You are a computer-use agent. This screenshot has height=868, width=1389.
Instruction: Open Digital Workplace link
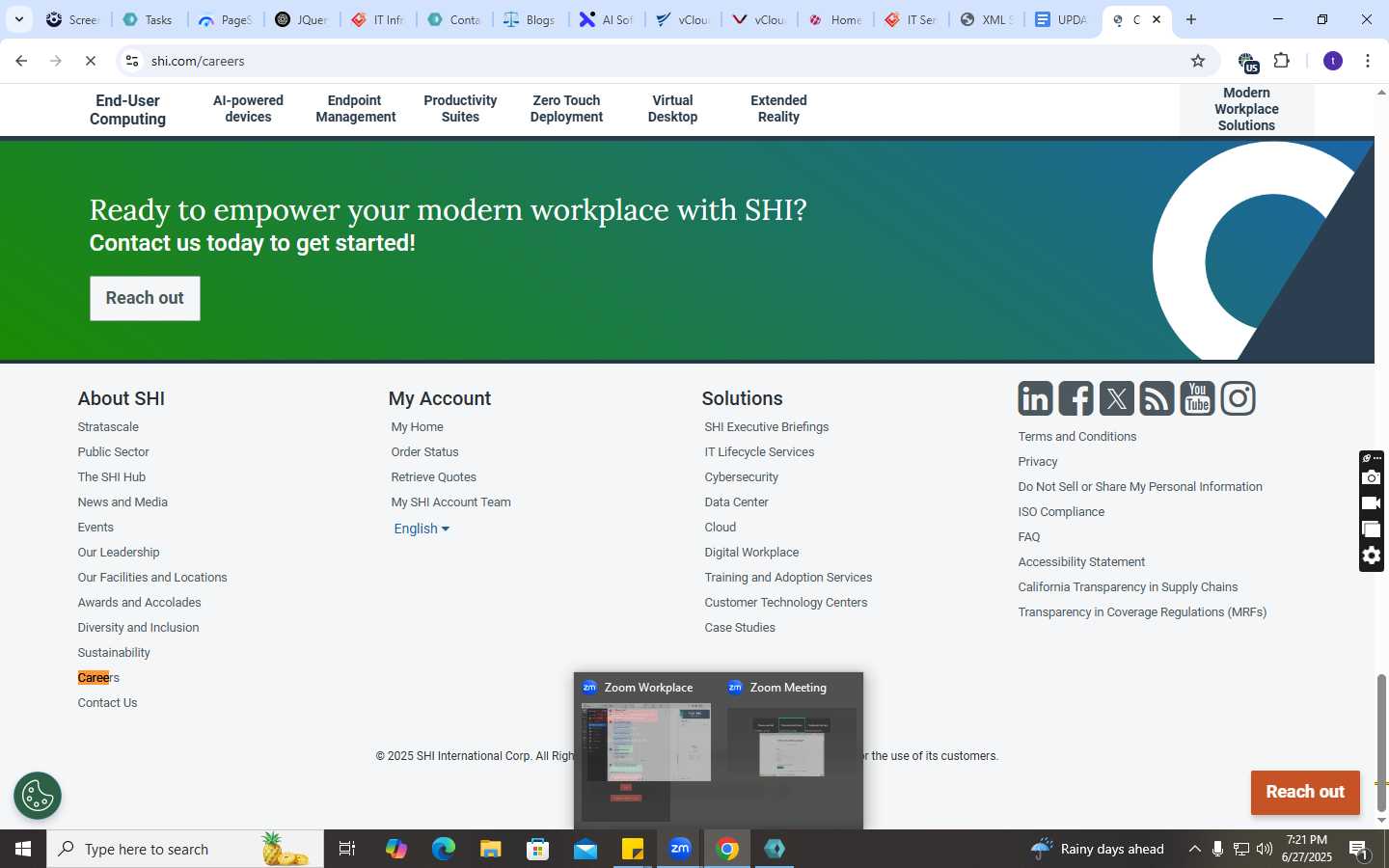pyautogui.click(x=751, y=553)
